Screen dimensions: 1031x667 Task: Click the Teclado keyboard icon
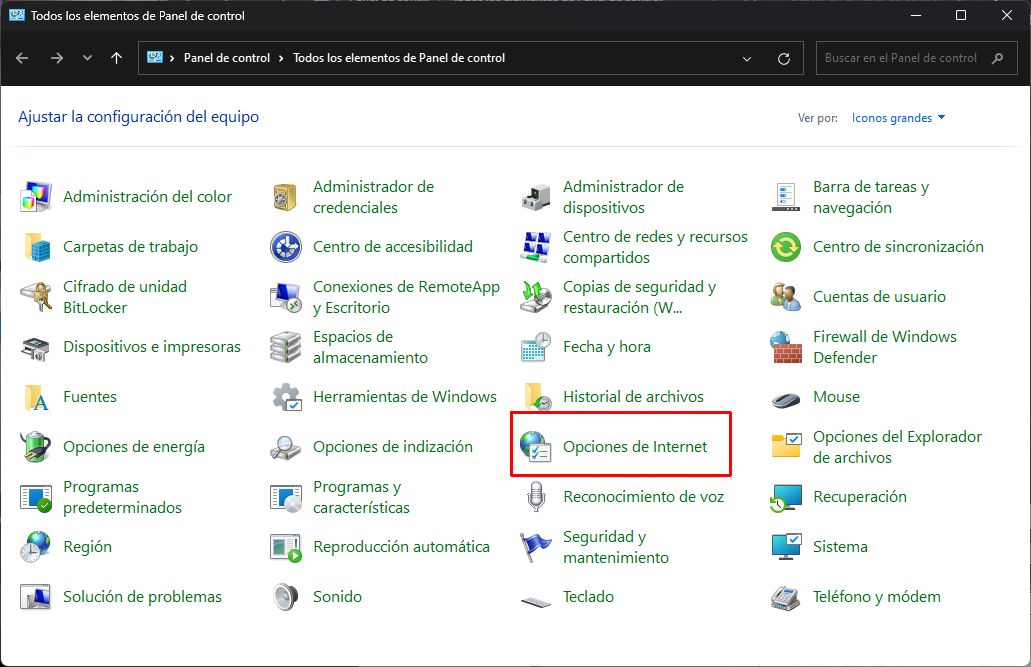[x=535, y=601]
